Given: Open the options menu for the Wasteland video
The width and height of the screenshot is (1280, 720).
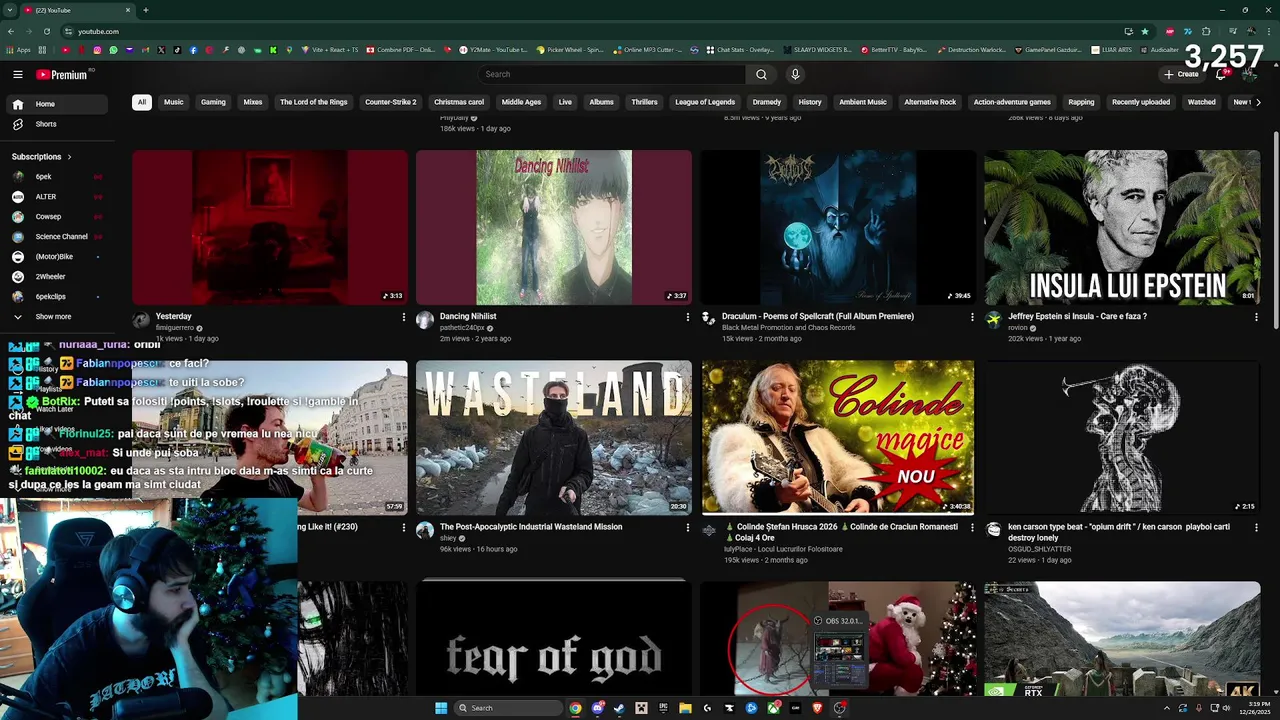Looking at the screenshot, I should [687, 527].
